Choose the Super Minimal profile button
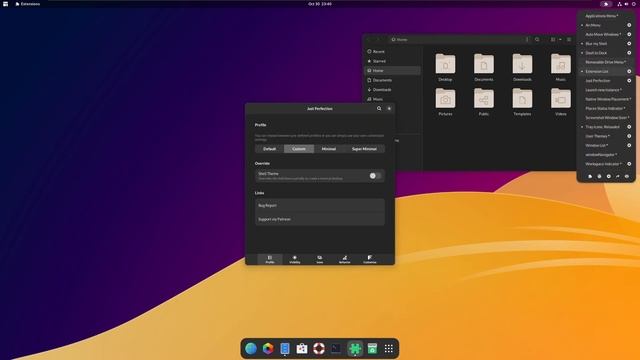The width and height of the screenshot is (640, 360). coord(364,149)
